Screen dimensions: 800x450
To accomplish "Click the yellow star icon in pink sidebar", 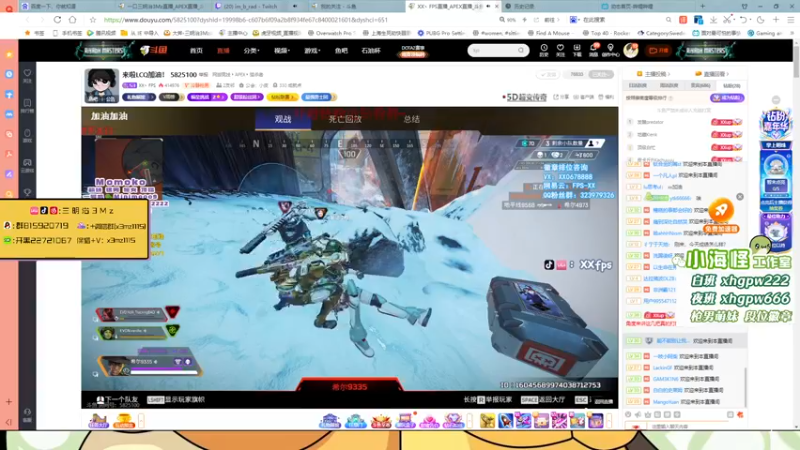I will coord(9,54).
